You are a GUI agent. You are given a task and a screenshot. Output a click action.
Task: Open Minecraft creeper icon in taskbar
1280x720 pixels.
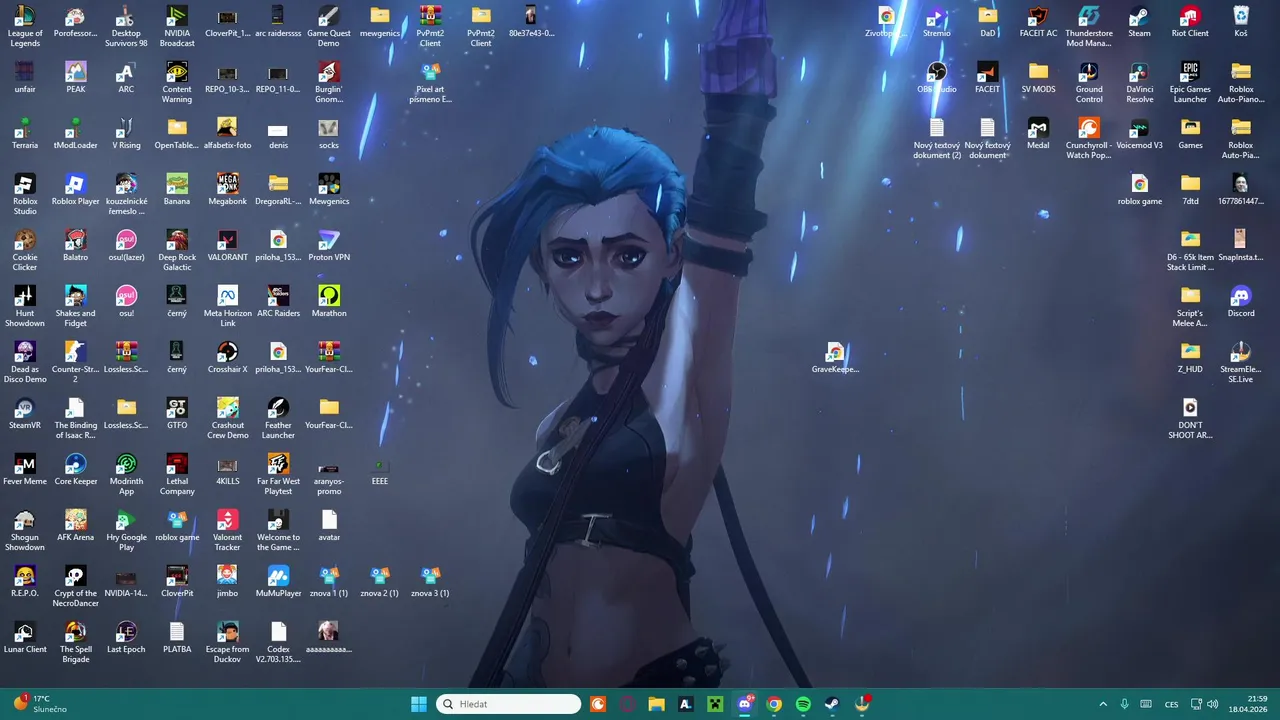(715, 704)
